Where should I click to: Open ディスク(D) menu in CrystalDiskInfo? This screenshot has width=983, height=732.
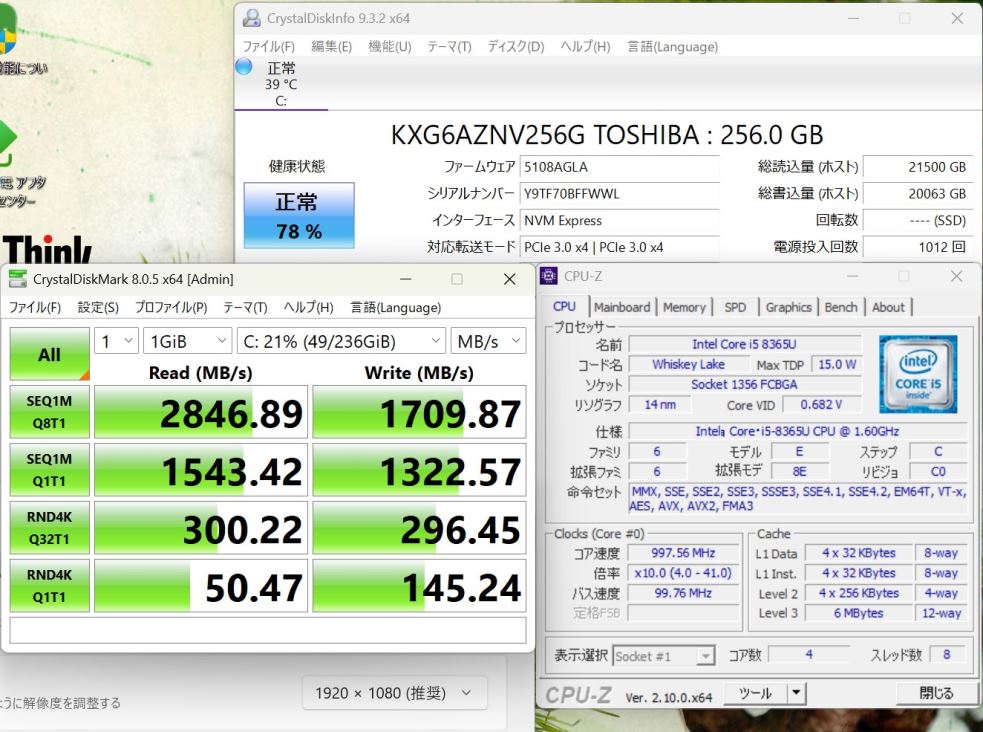coord(515,46)
